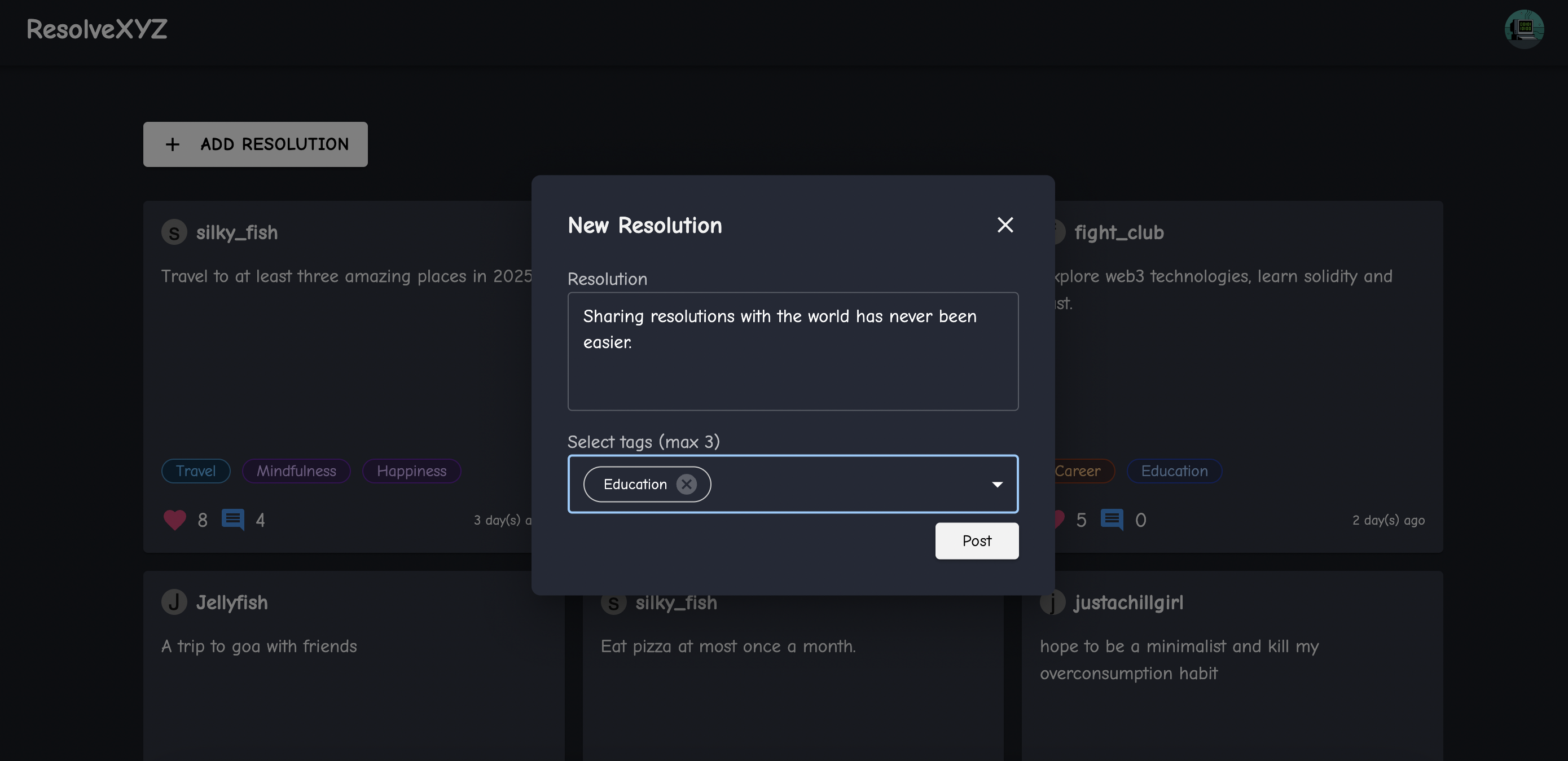Click the Post button
This screenshot has width=1568, height=761.
tap(976, 540)
